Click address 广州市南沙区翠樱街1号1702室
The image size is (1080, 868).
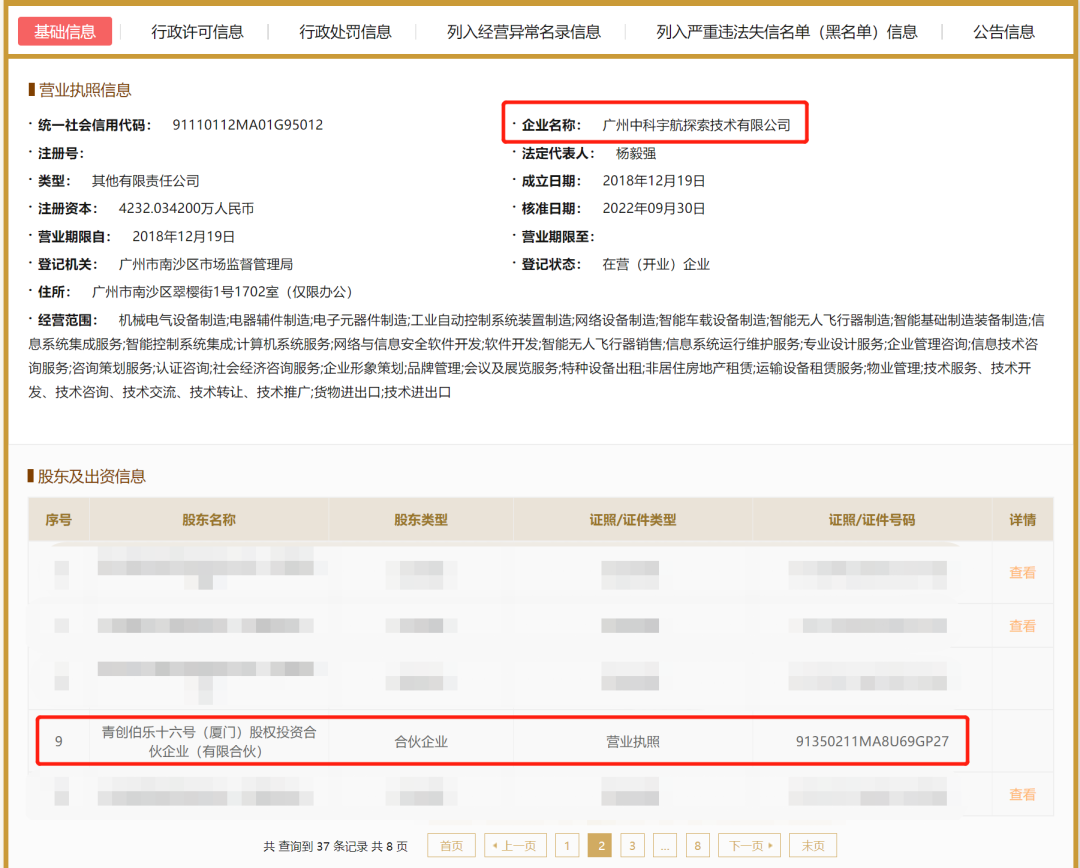click(x=185, y=292)
